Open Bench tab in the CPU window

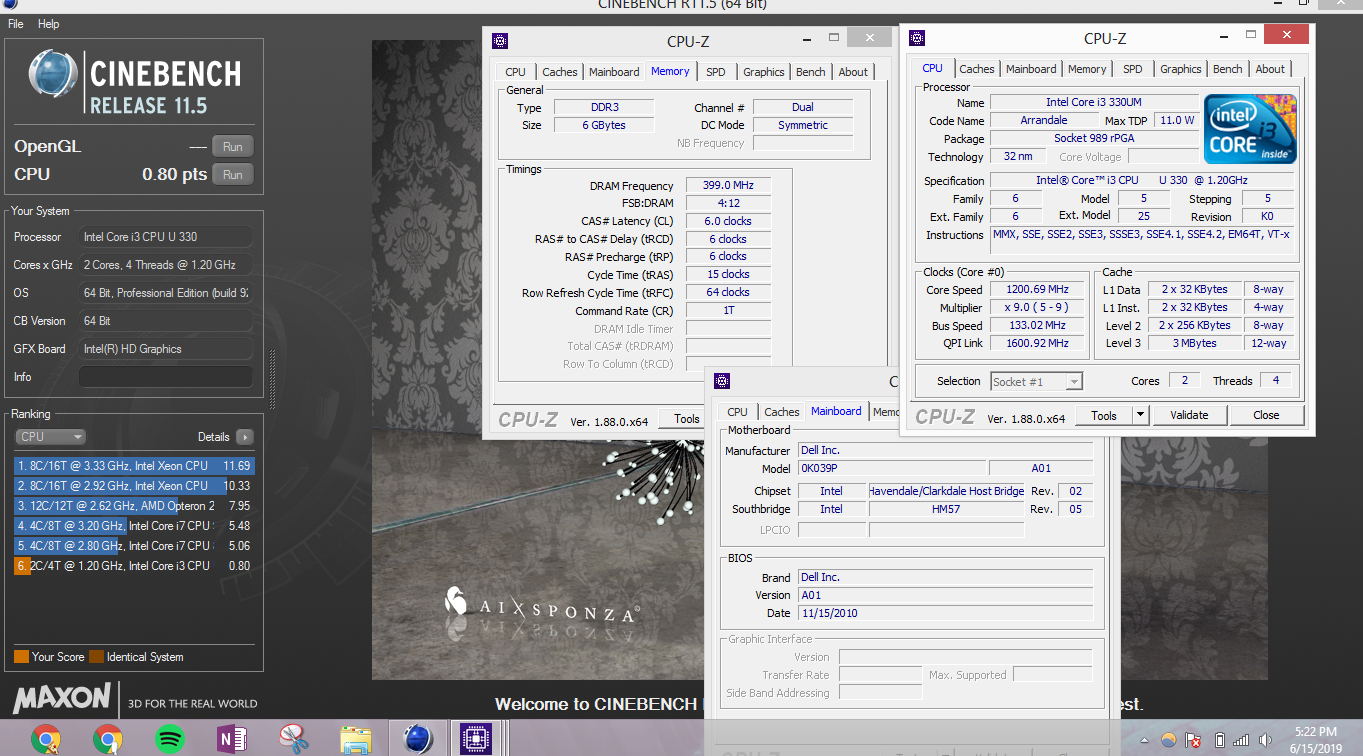click(x=1228, y=69)
